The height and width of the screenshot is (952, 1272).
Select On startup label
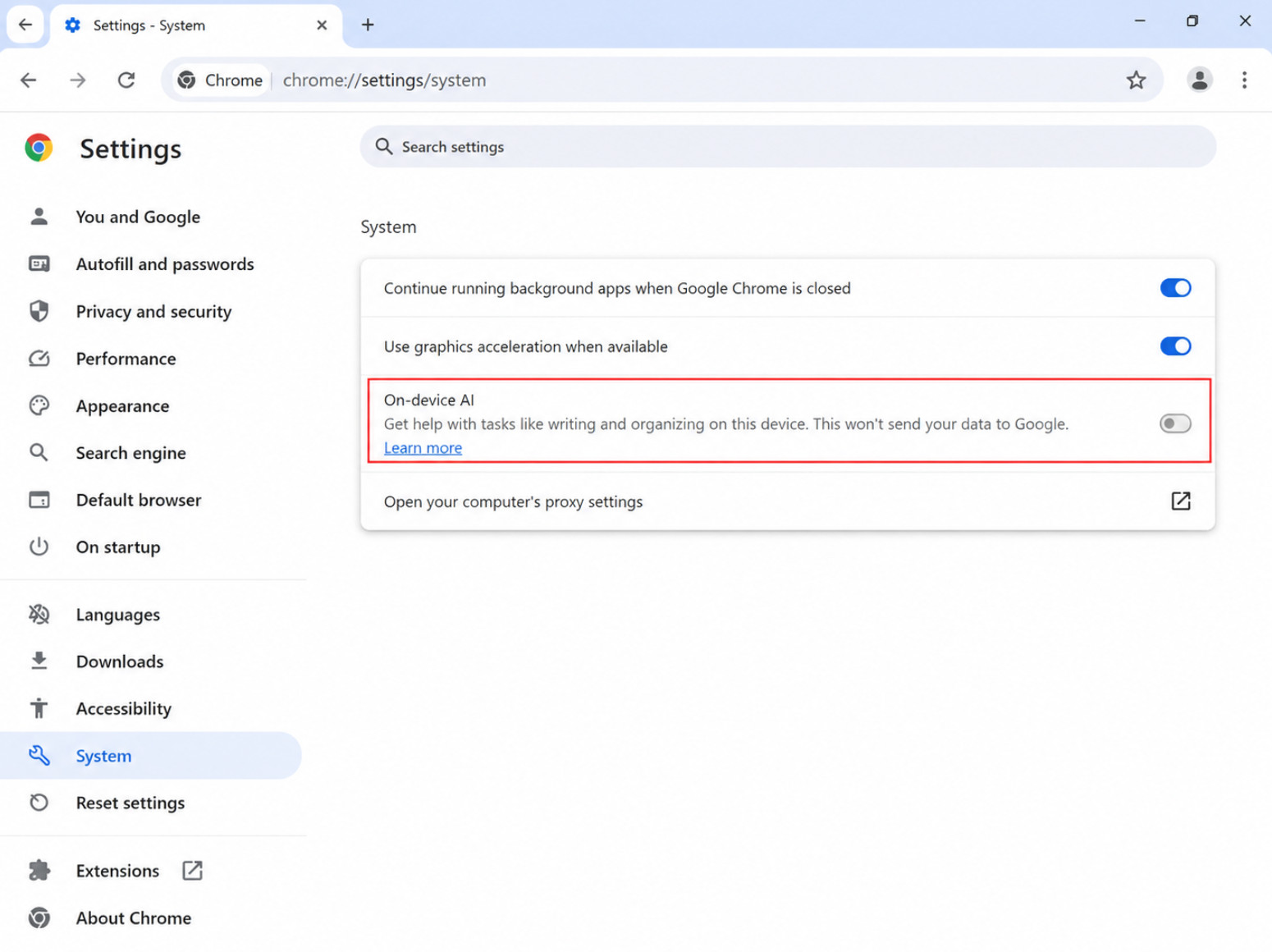pos(118,547)
